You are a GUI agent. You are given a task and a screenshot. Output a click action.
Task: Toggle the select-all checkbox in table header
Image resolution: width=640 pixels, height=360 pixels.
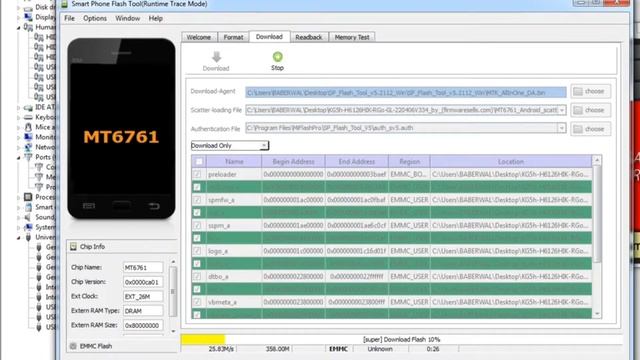coord(199,162)
